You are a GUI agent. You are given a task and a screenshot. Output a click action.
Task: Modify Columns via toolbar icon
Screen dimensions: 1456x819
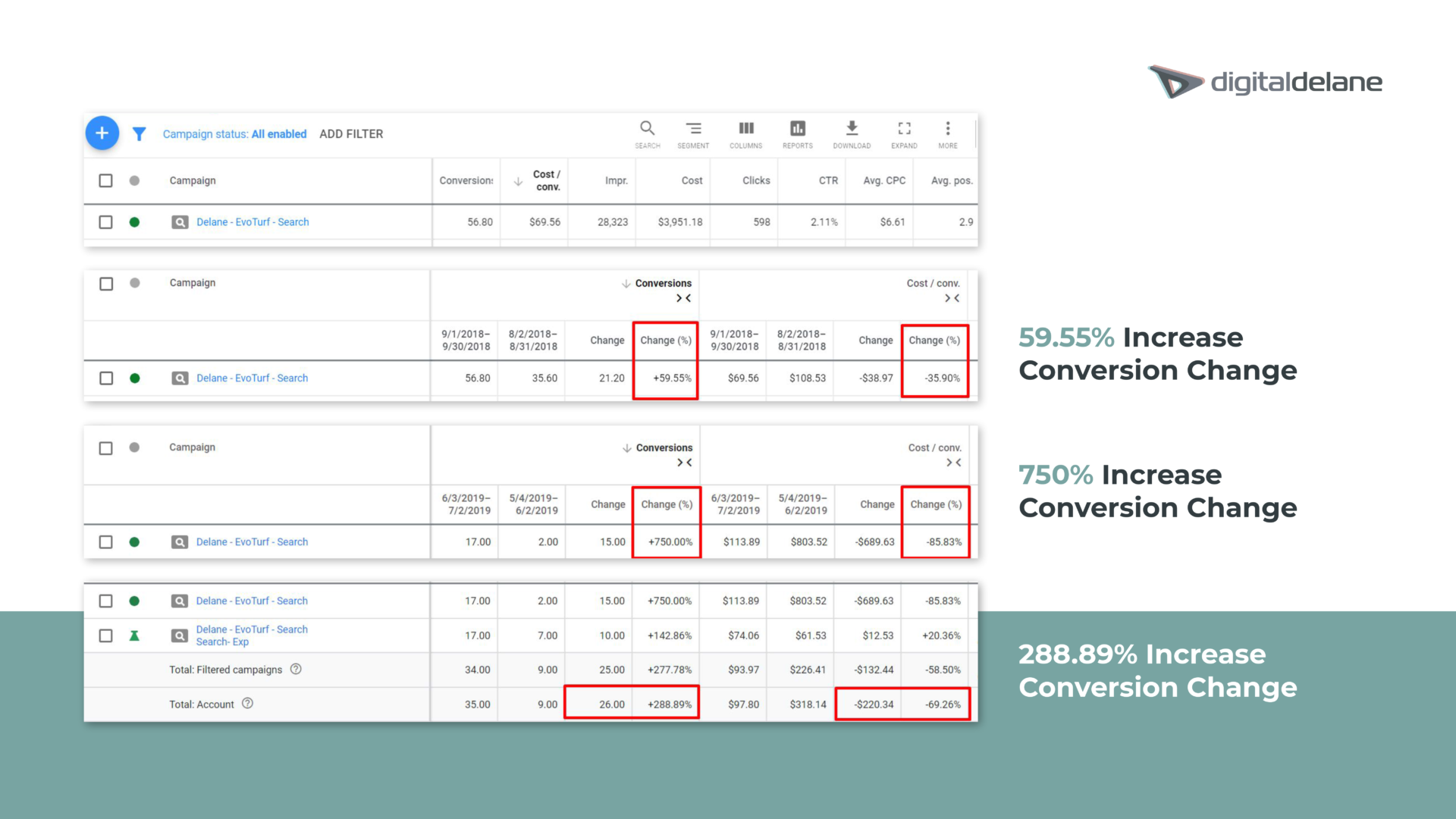(x=746, y=134)
